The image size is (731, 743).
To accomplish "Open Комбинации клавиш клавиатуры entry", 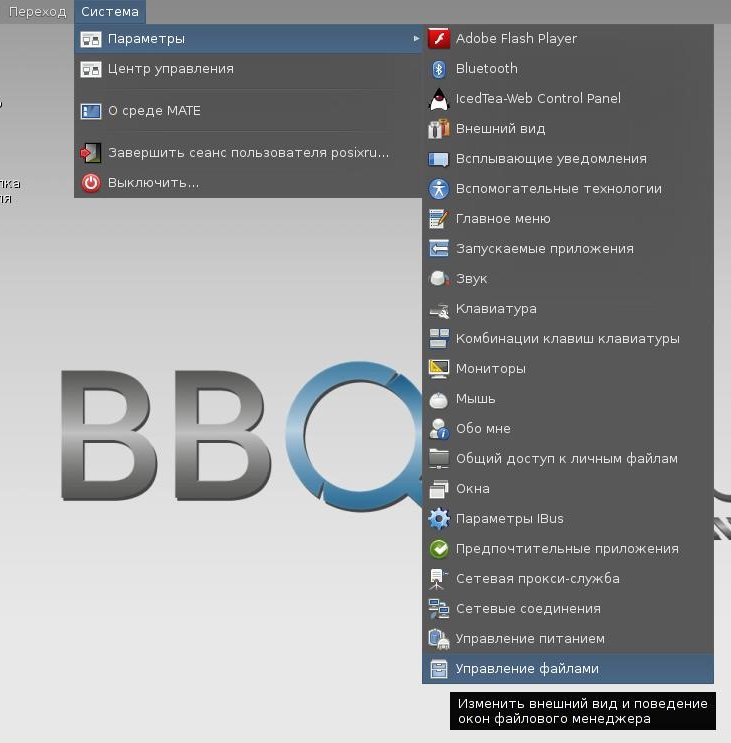I will [568, 339].
